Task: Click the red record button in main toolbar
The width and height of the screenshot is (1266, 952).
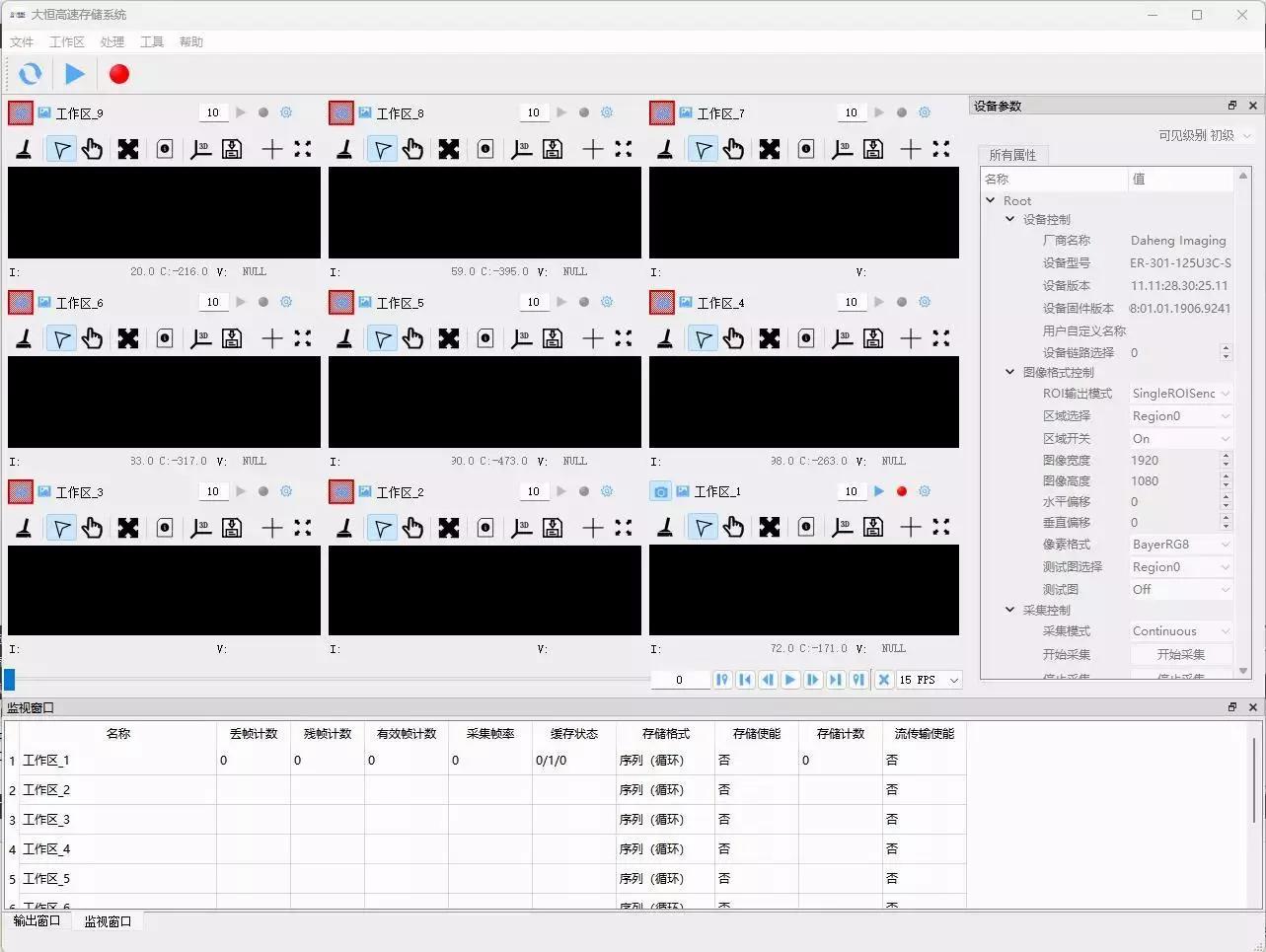Action: click(x=119, y=74)
